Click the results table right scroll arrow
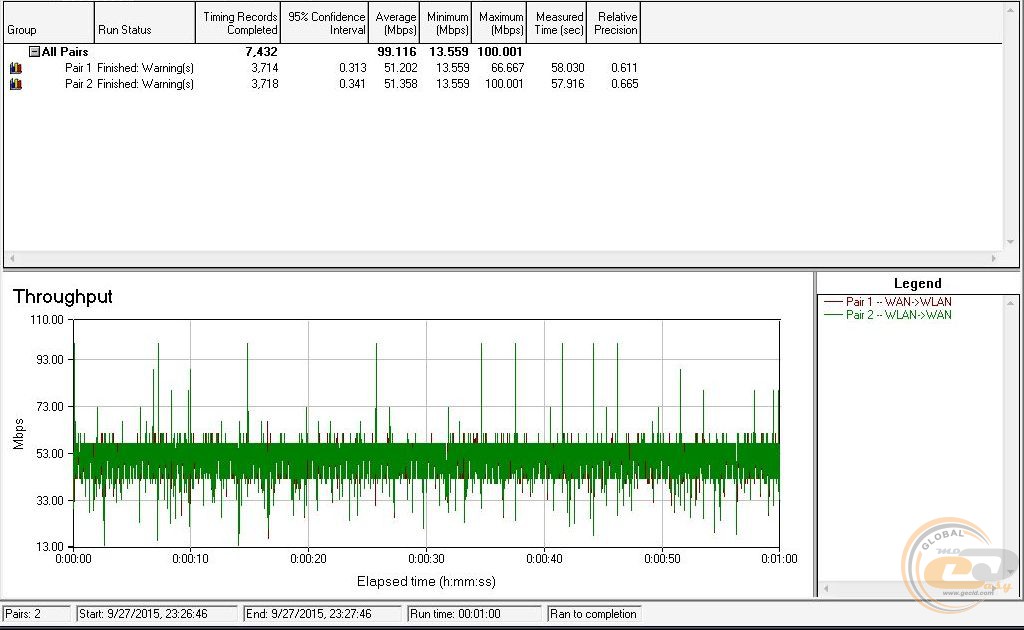 pos(994,259)
